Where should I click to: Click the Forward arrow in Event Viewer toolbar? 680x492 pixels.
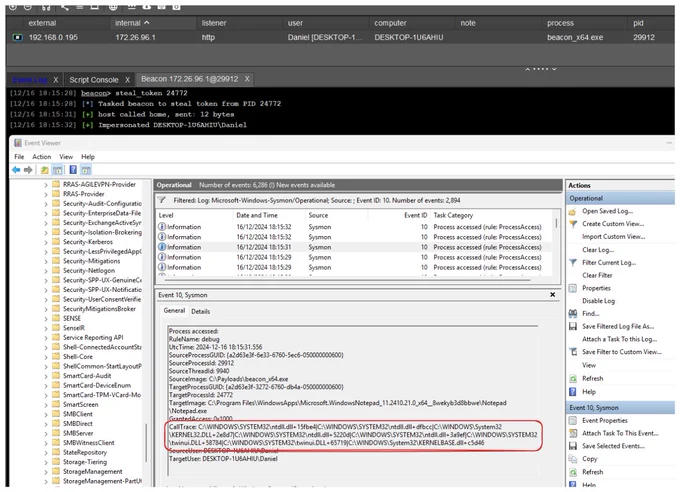coord(28,170)
